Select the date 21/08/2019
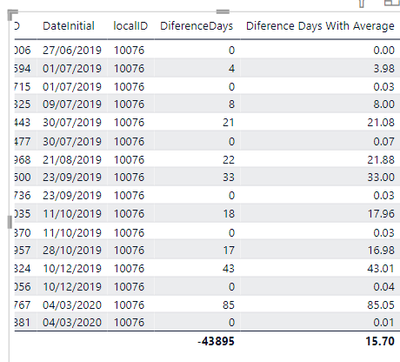Viewport: 400px width, 362px height. (x=72, y=160)
